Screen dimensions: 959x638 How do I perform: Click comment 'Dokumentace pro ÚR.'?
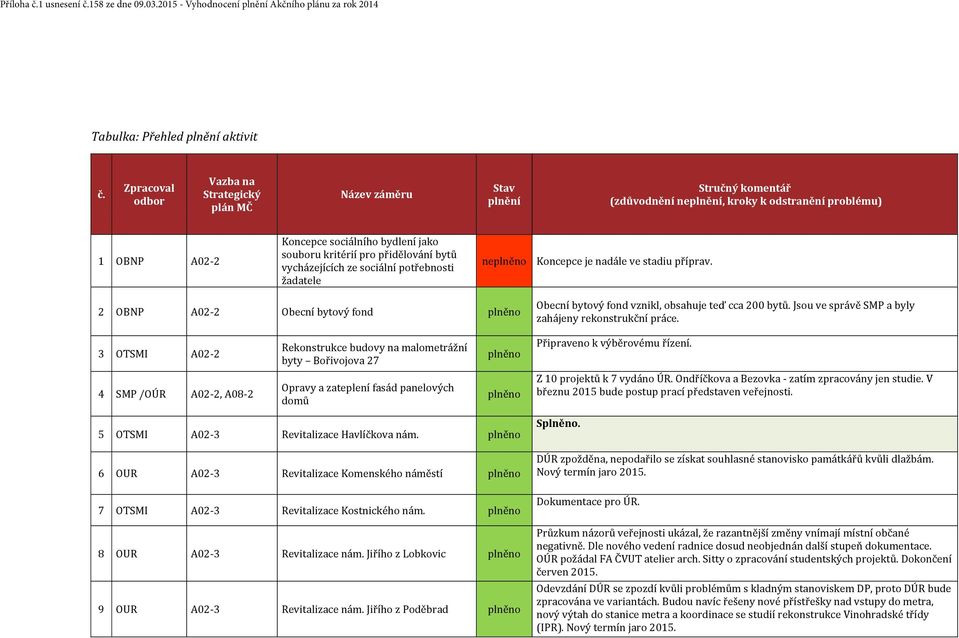pyautogui.click(x=588, y=502)
